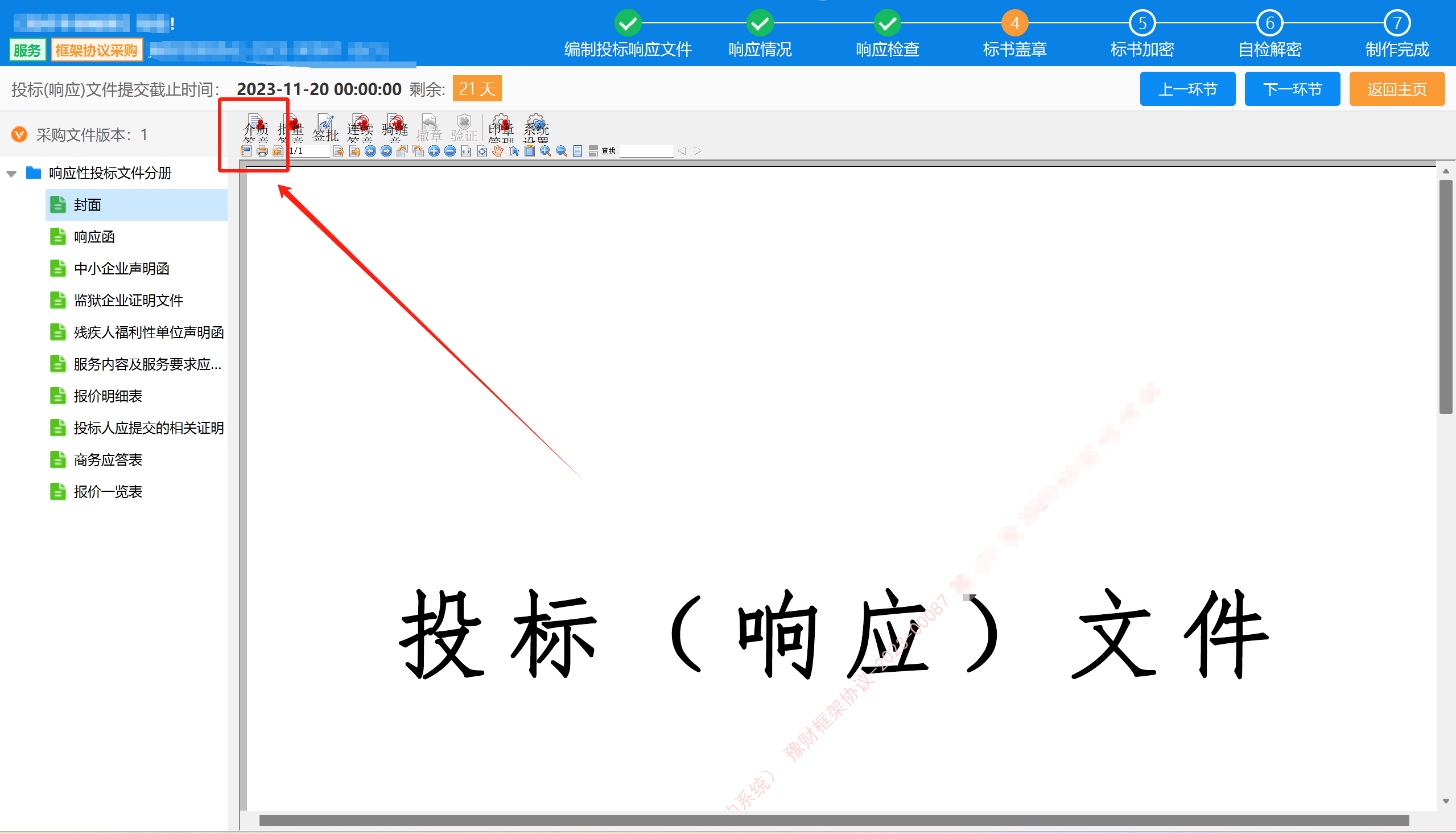Click the print icon in viewer toolbar
1456x834 pixels.
pyautogui.click(x=262, y=151)
